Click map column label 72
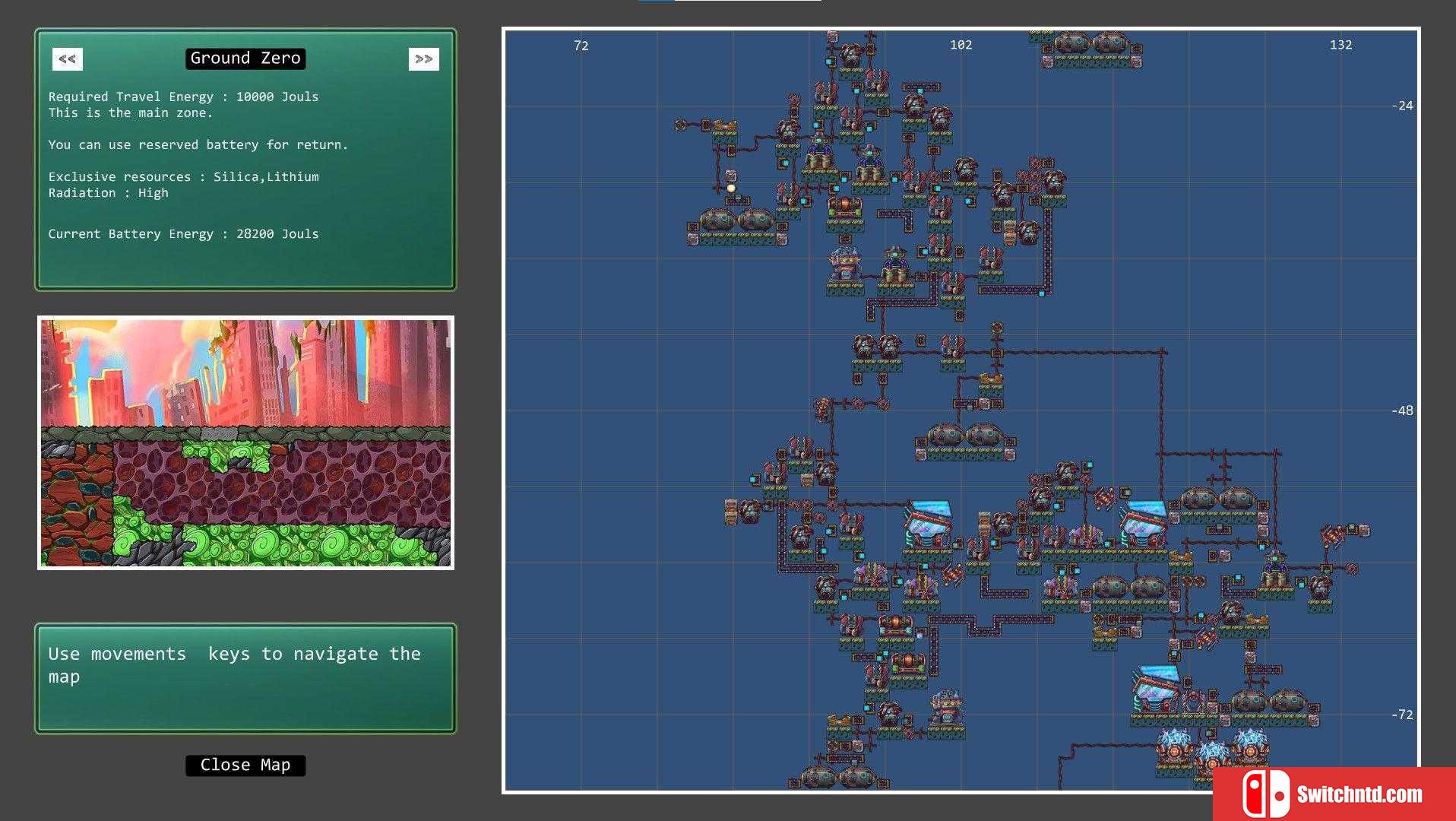The height and width of the screenshot is (821, 1456). (x=581, y=46)
